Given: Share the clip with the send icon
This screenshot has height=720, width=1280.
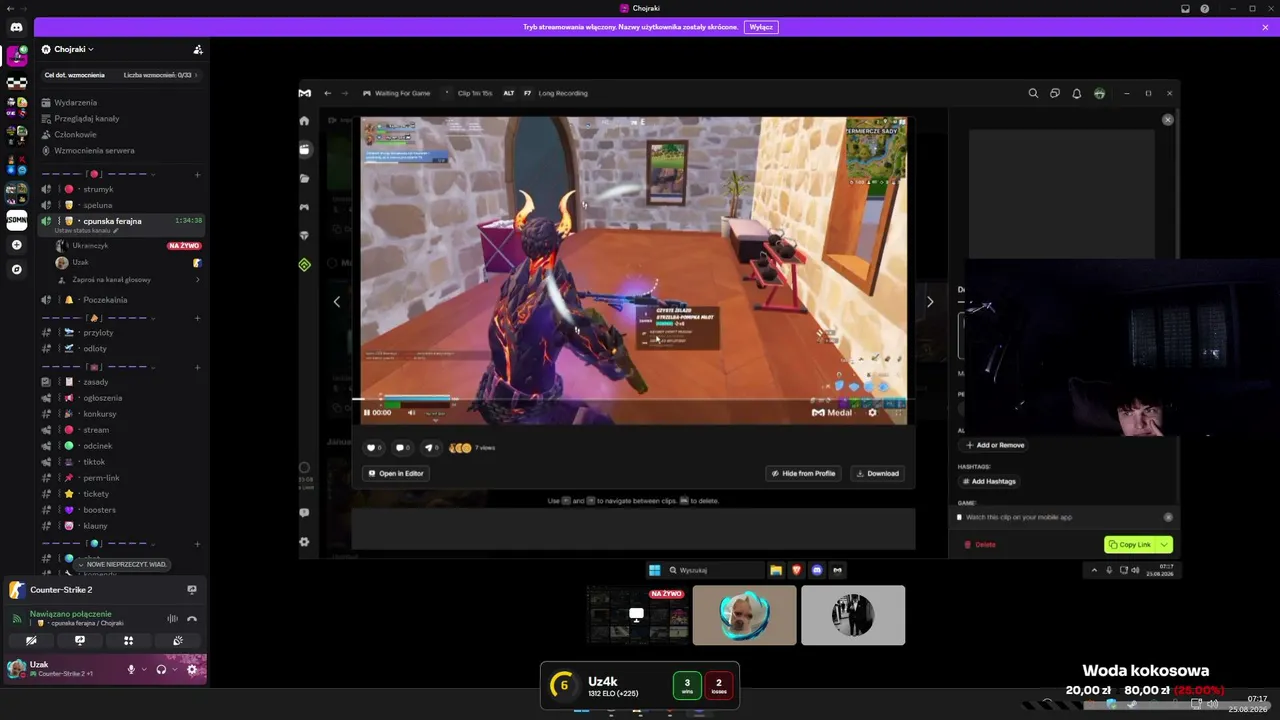Looking at the screenshot, I should point(431,448).
